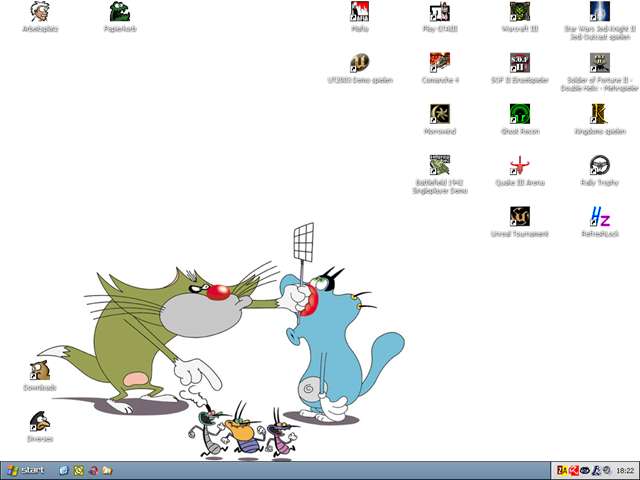Click the red K tray icon

click(x=573, y=471)
